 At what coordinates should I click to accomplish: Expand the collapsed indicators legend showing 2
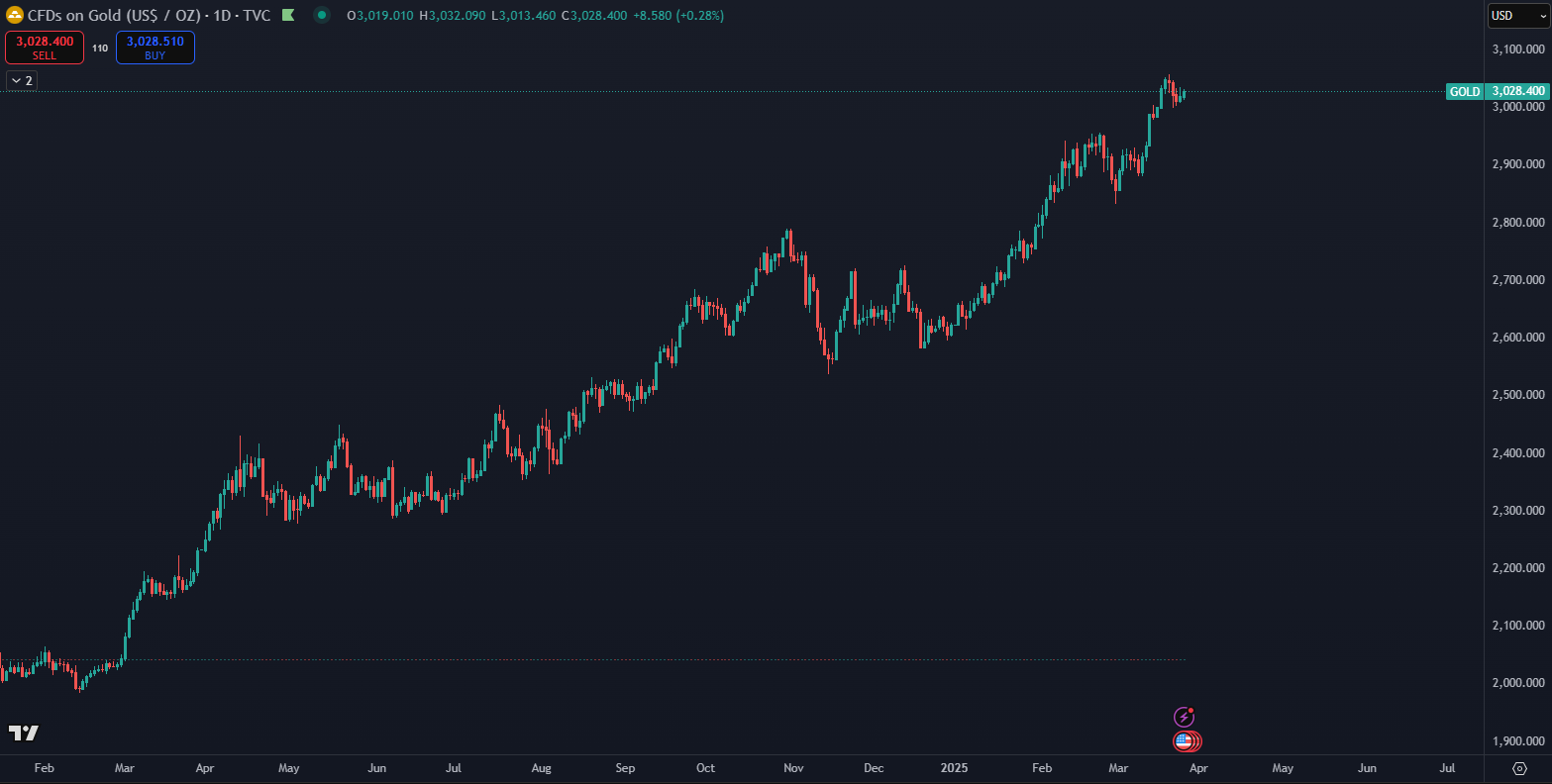coord(21,80)
